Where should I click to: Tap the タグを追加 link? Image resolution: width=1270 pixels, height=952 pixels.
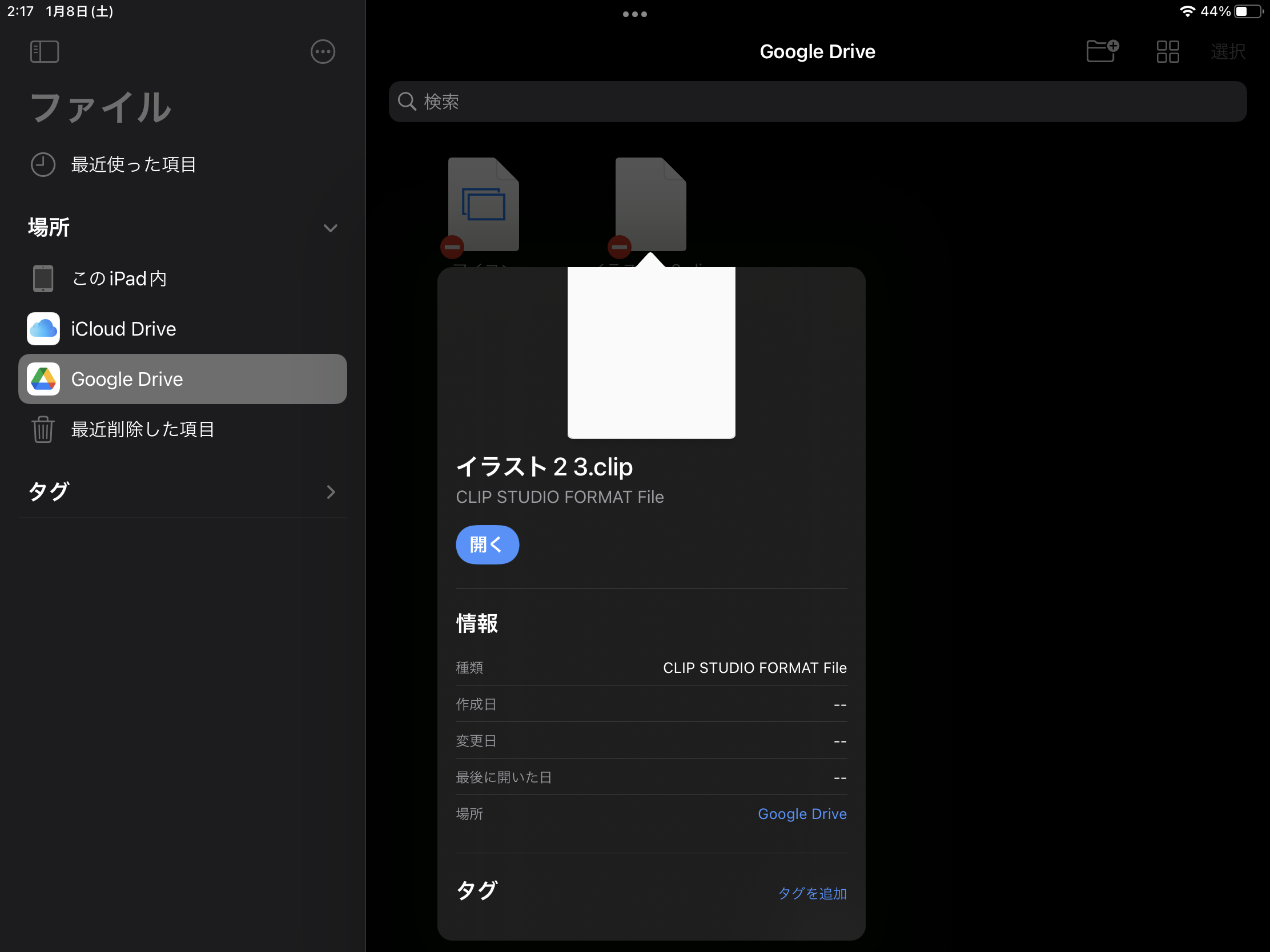(812, 893)
